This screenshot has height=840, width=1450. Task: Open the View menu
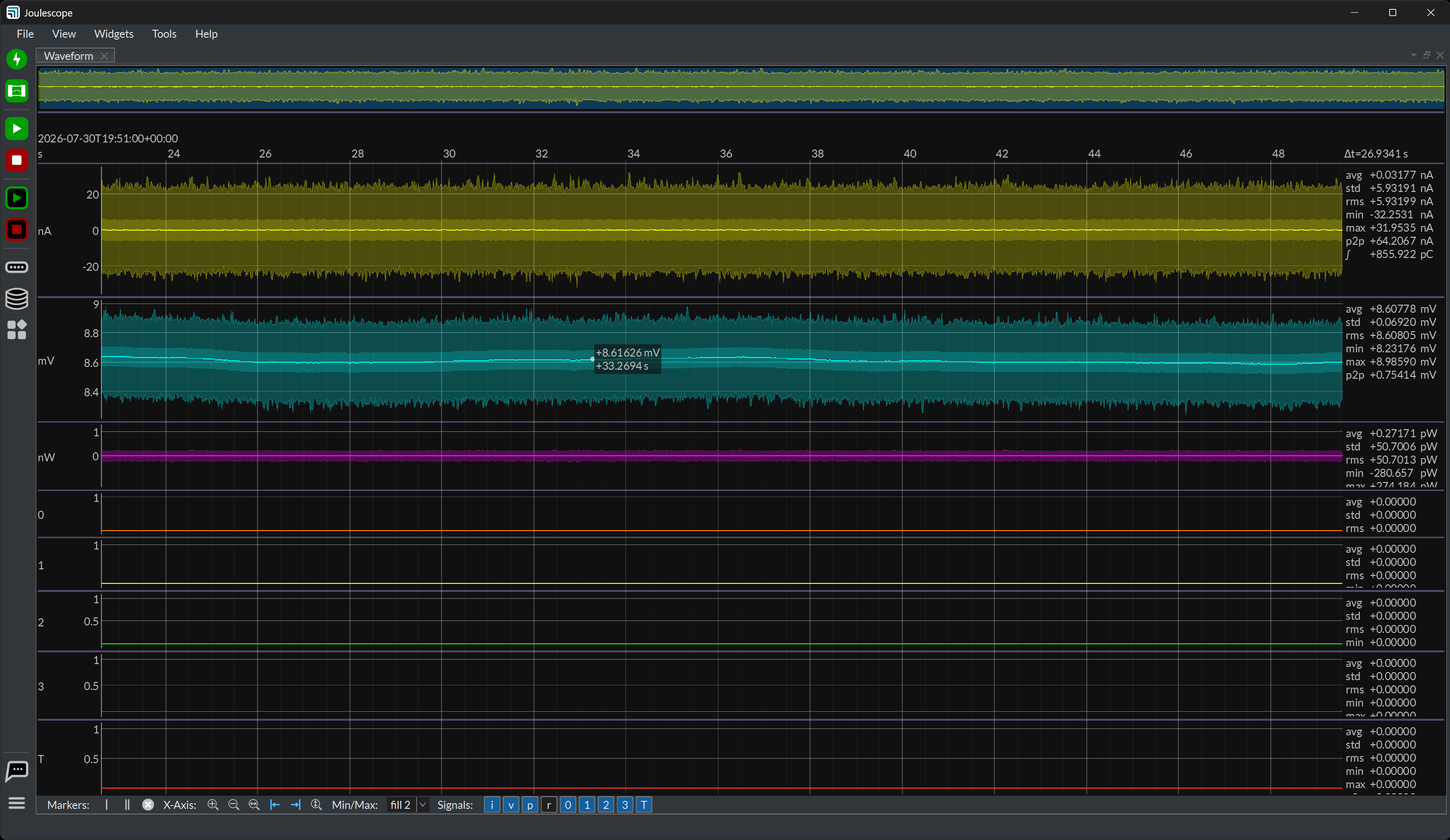64,34
